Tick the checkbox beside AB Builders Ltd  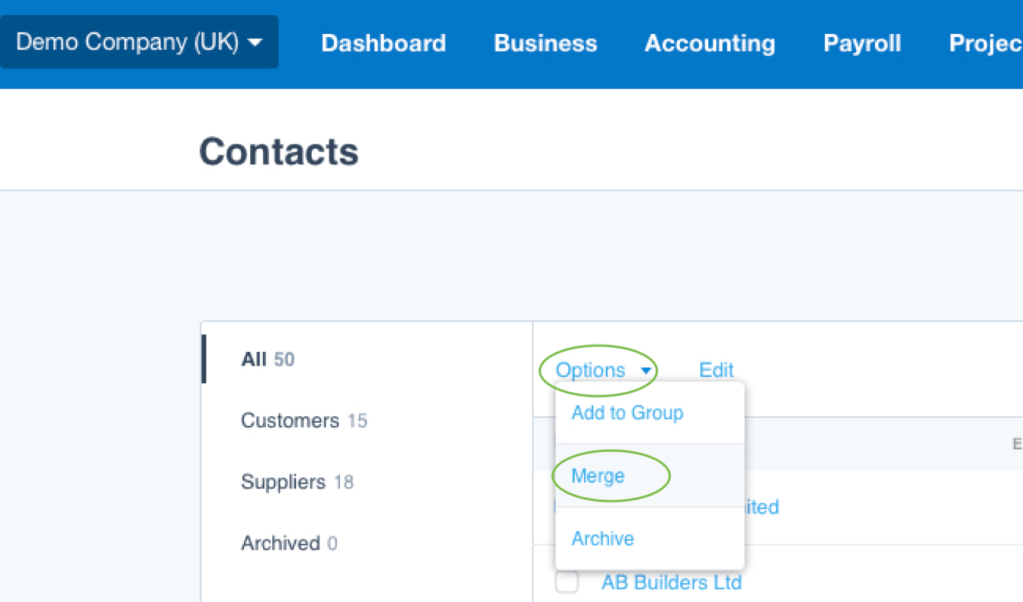coord(567,582)
